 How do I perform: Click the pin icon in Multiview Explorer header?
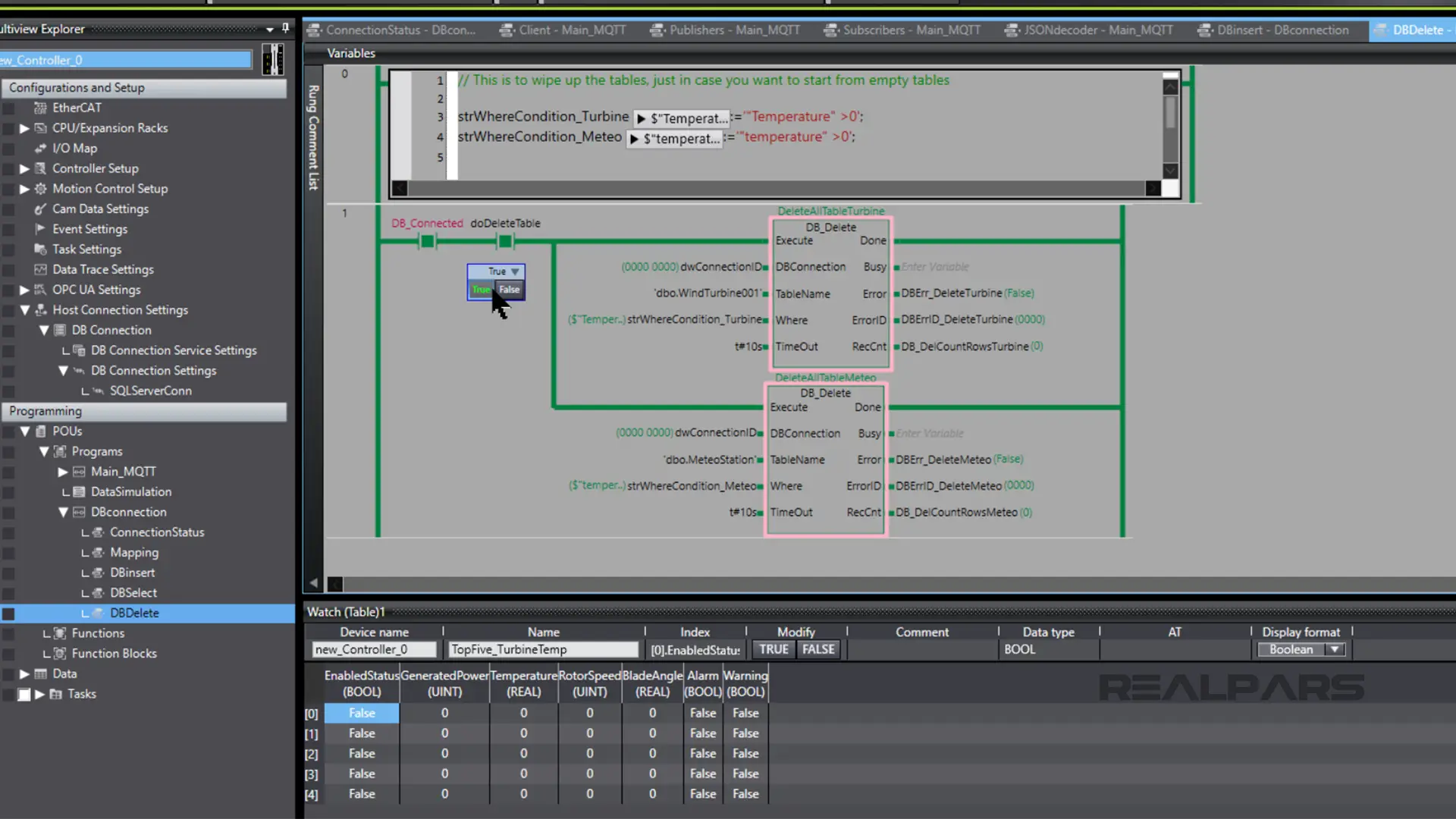pyautogui.click(x=285, y=28)
